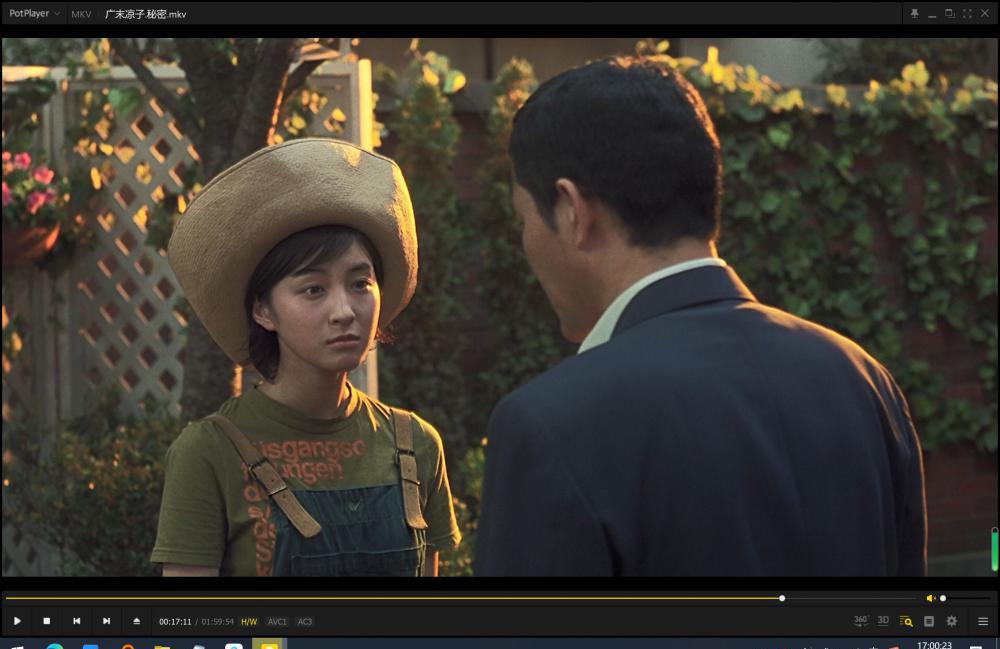Click the video frame to pause playback
This screenshot has width=1000, height=649.
coord(499,307)
